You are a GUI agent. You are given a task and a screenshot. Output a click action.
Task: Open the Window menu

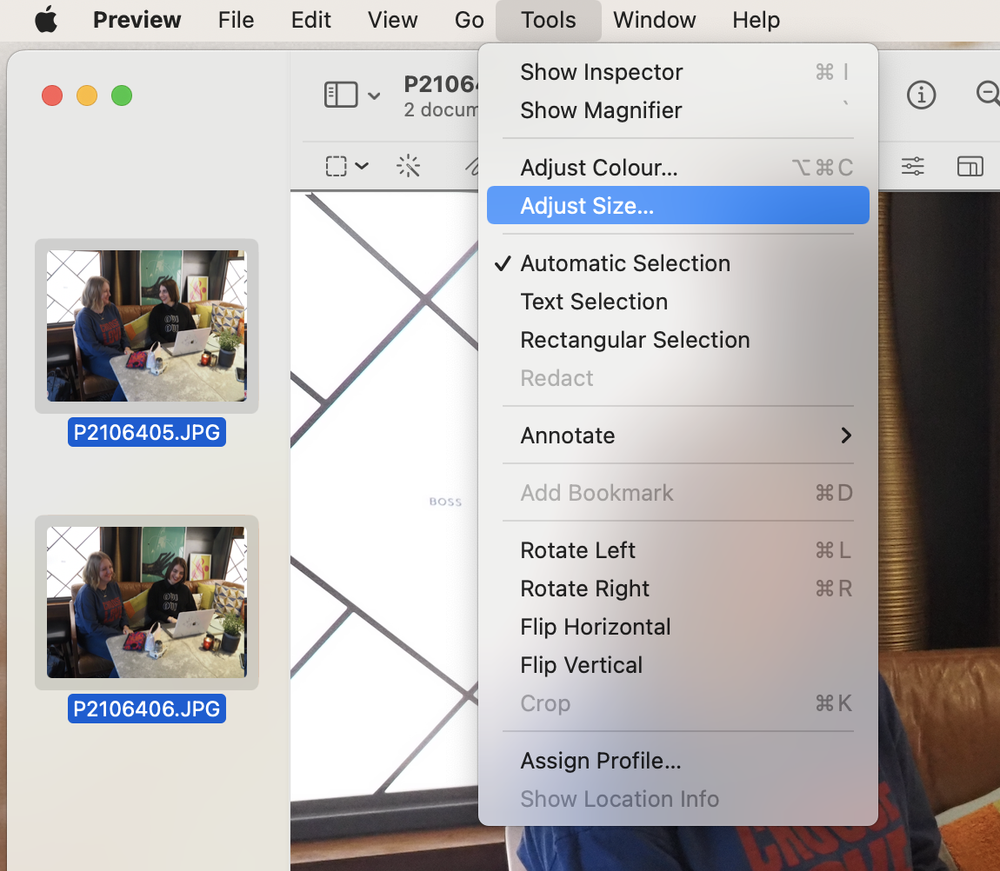point(654,20)
